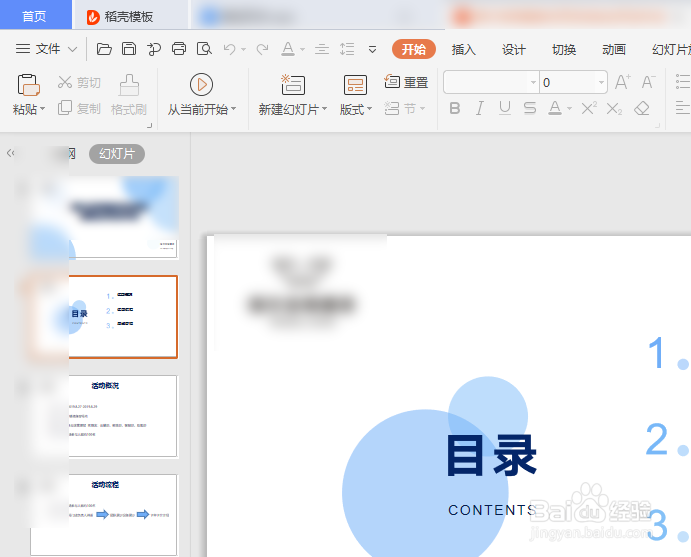Screen dimensions: 691x557
Task: Click the bullet list icon in ribbon
Action: [x=683, y=82]
